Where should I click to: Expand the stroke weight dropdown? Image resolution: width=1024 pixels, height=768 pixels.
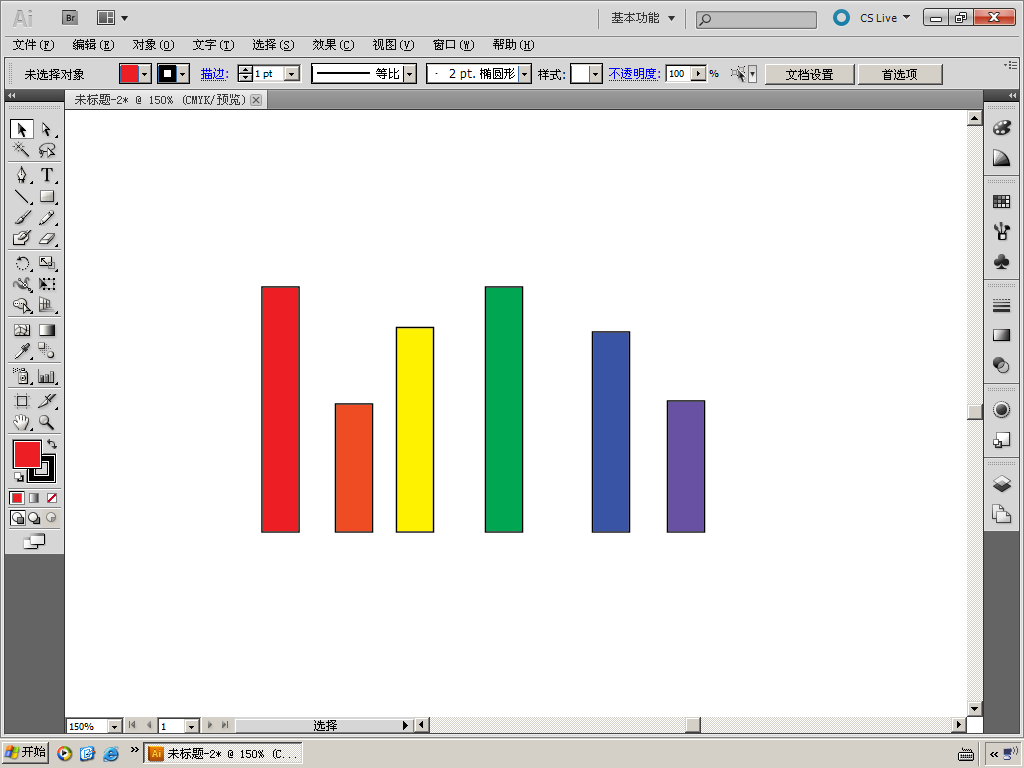coord(293,74)
